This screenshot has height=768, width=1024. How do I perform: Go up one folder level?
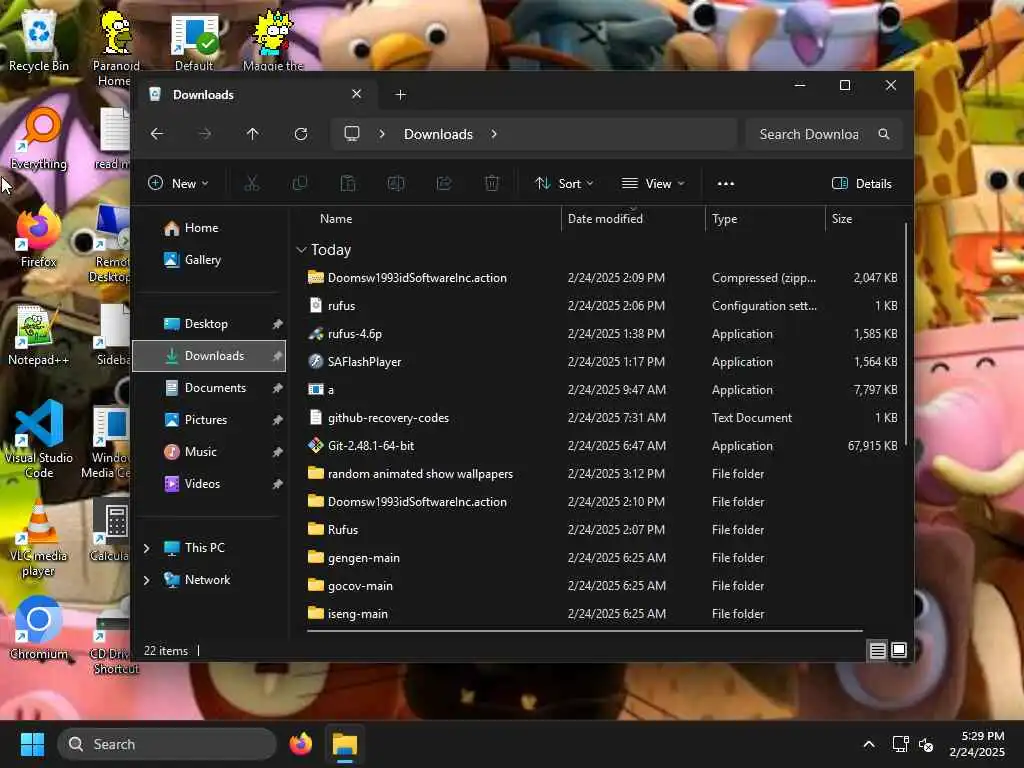pyautogui.click(x=253, y=134)
